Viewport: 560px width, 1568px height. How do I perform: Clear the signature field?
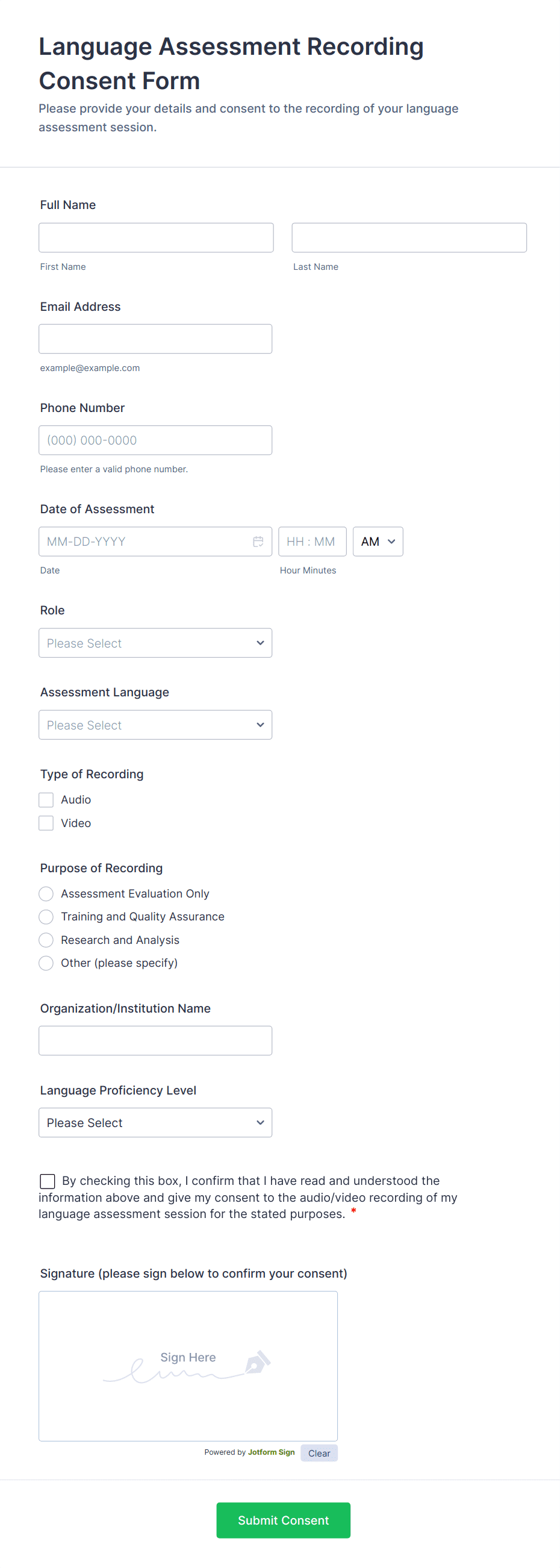(x=319, y=1453)
